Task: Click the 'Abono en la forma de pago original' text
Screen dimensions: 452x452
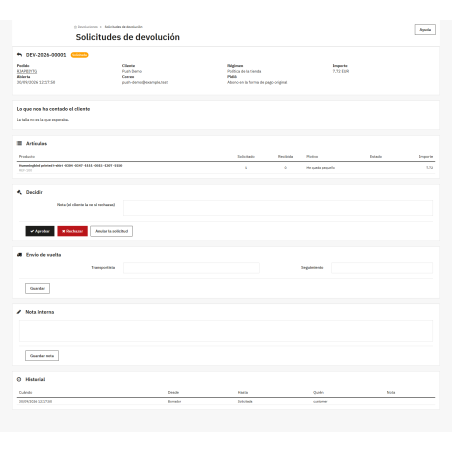Action: [257, 82]
